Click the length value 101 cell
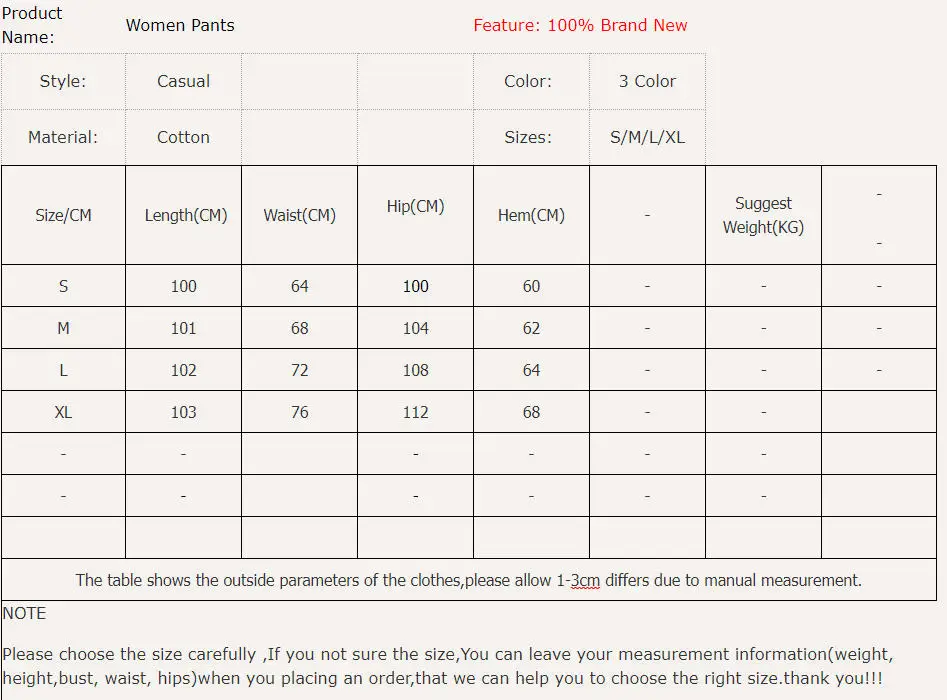 pos(183,328)
